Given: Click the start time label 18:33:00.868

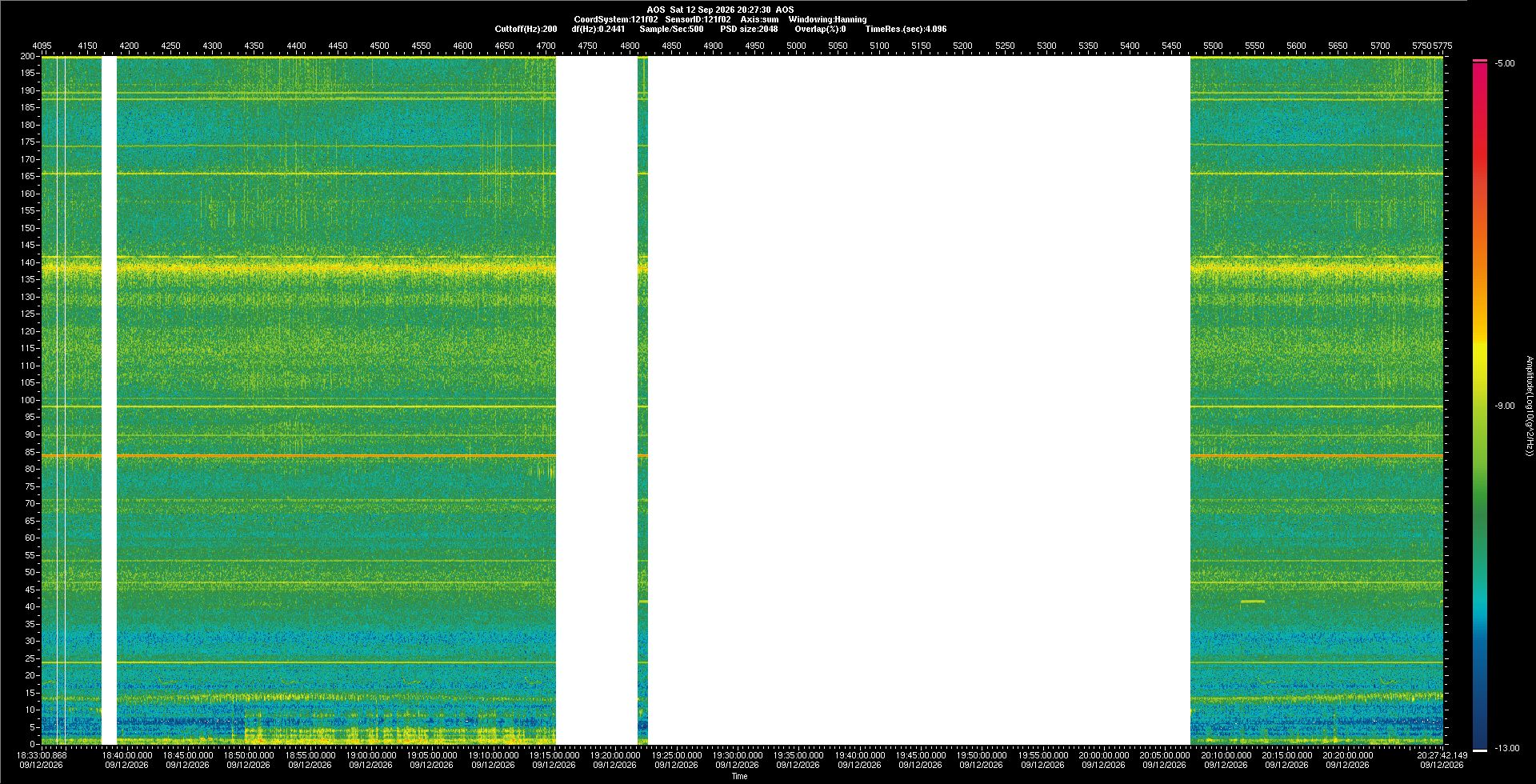Looking at the screenshot, I should [x=42, y=755].
